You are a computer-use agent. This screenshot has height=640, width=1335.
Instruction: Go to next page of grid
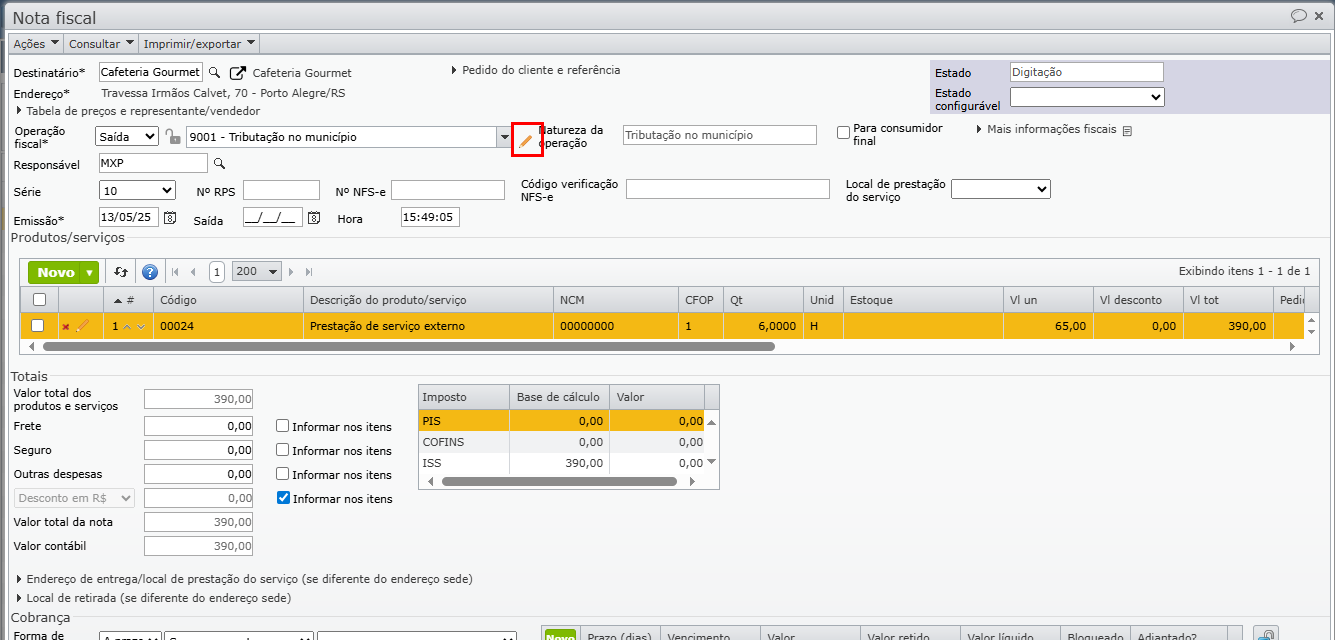click(292, 272)
